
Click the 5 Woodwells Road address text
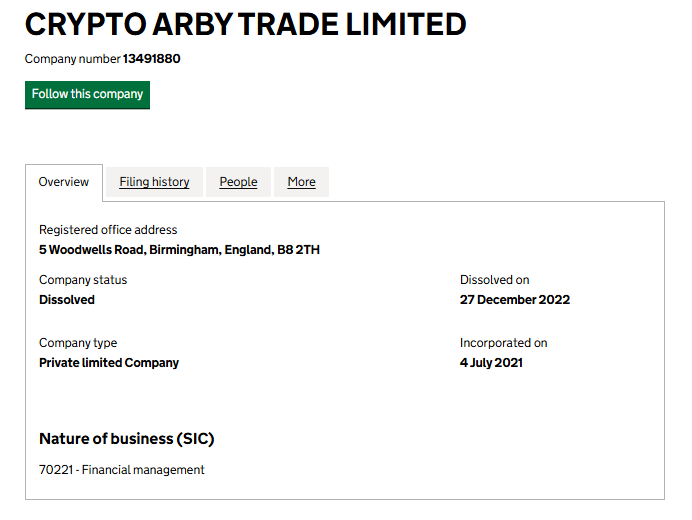click(179, 250)
